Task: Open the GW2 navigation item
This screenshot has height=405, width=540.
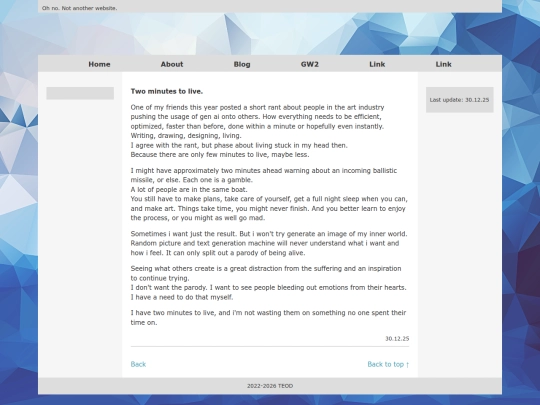Action: coord(310,64)
